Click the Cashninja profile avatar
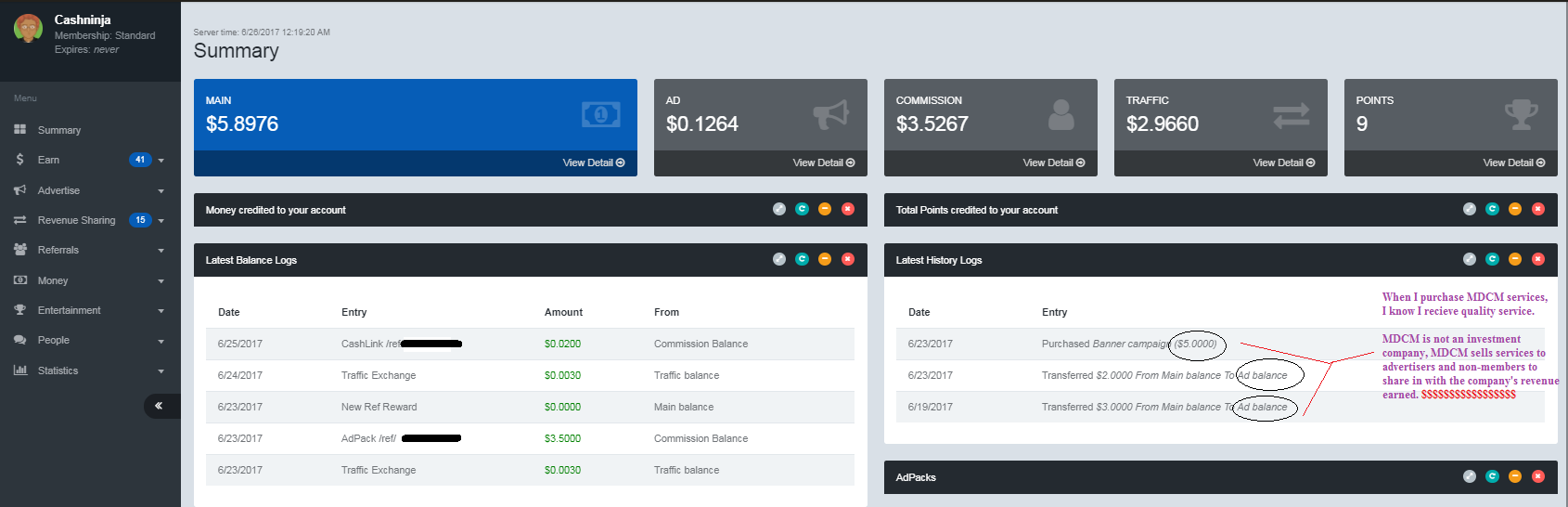Image resolution: width=1568 pixels, height=507 pixels. pyautogui.click(x=28, y=29)
